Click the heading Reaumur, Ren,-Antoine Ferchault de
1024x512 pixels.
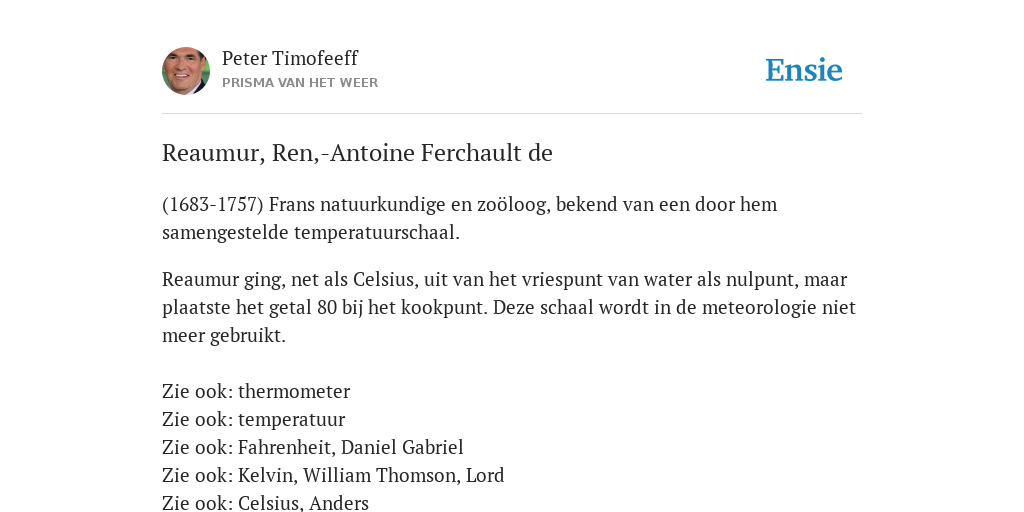[x=357, y=153]
